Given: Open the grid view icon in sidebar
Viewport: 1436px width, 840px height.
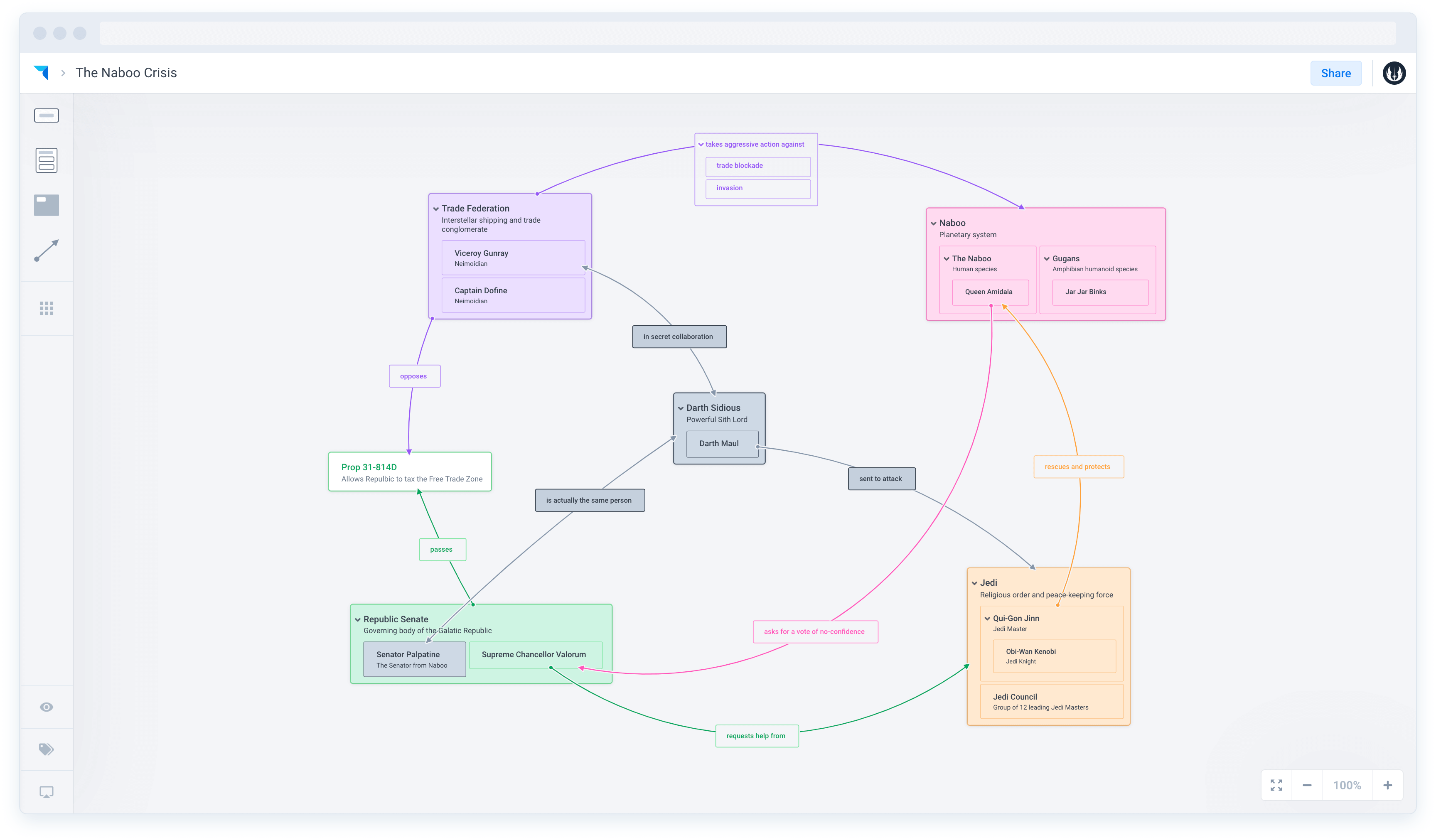Looking at the screenshot, I should click(x=46, y=308).
